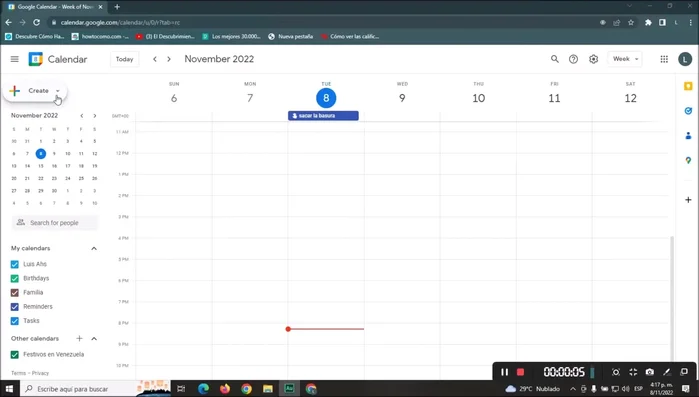Open the howtocomo.com bookmark
699x397 pixels.
[100, 37]
